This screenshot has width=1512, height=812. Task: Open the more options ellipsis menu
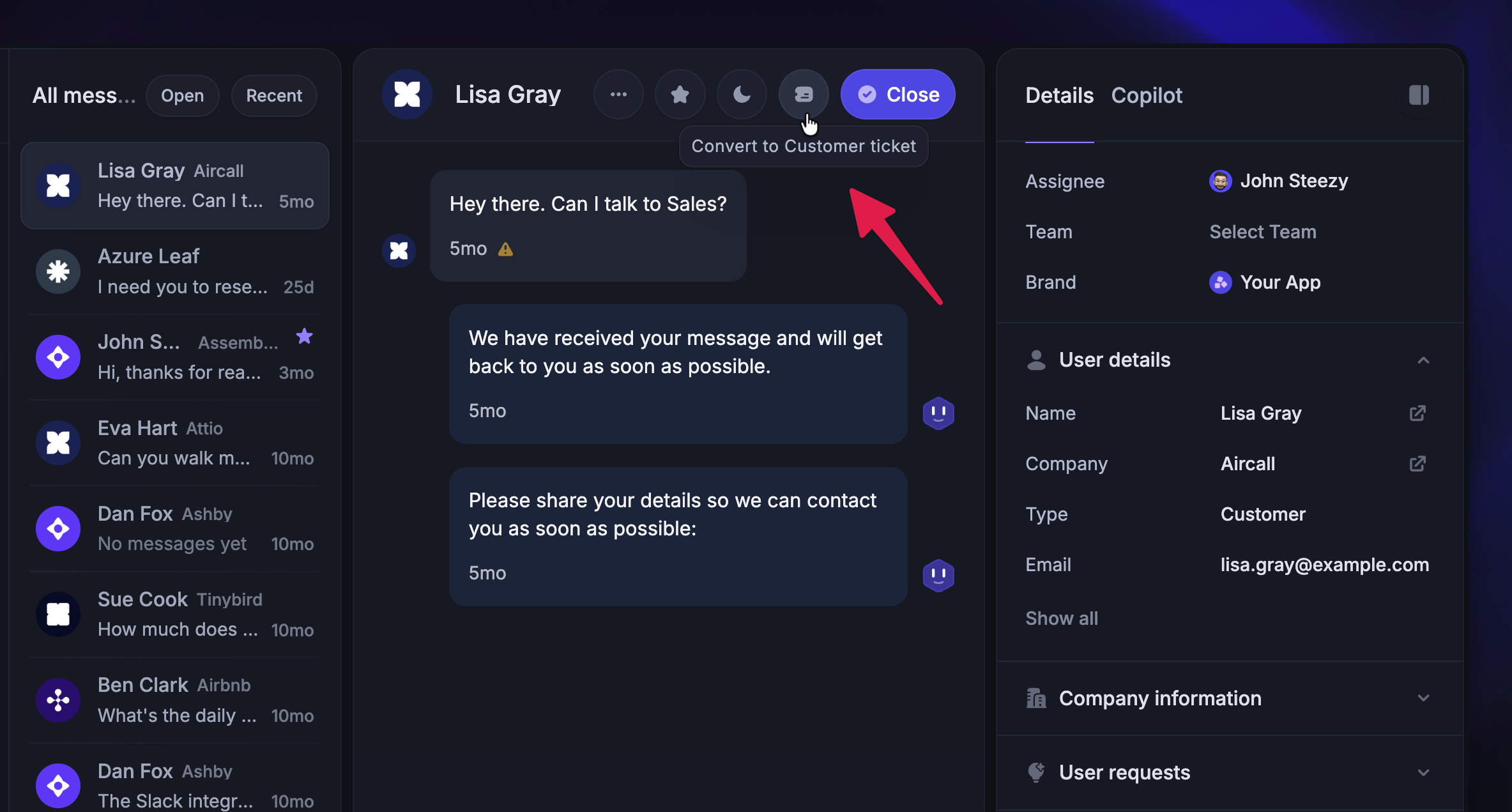(618, 95)
